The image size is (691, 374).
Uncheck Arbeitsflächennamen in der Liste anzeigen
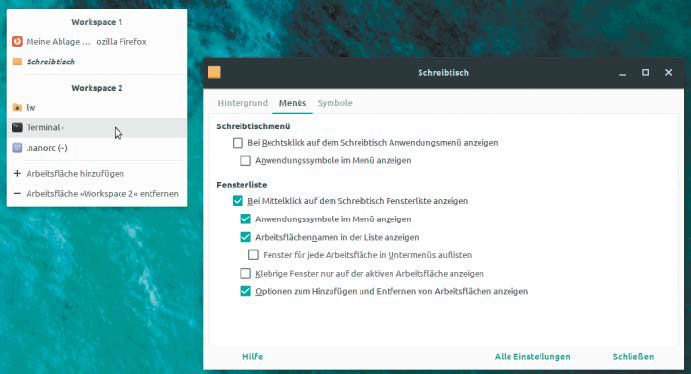point(245,237)
